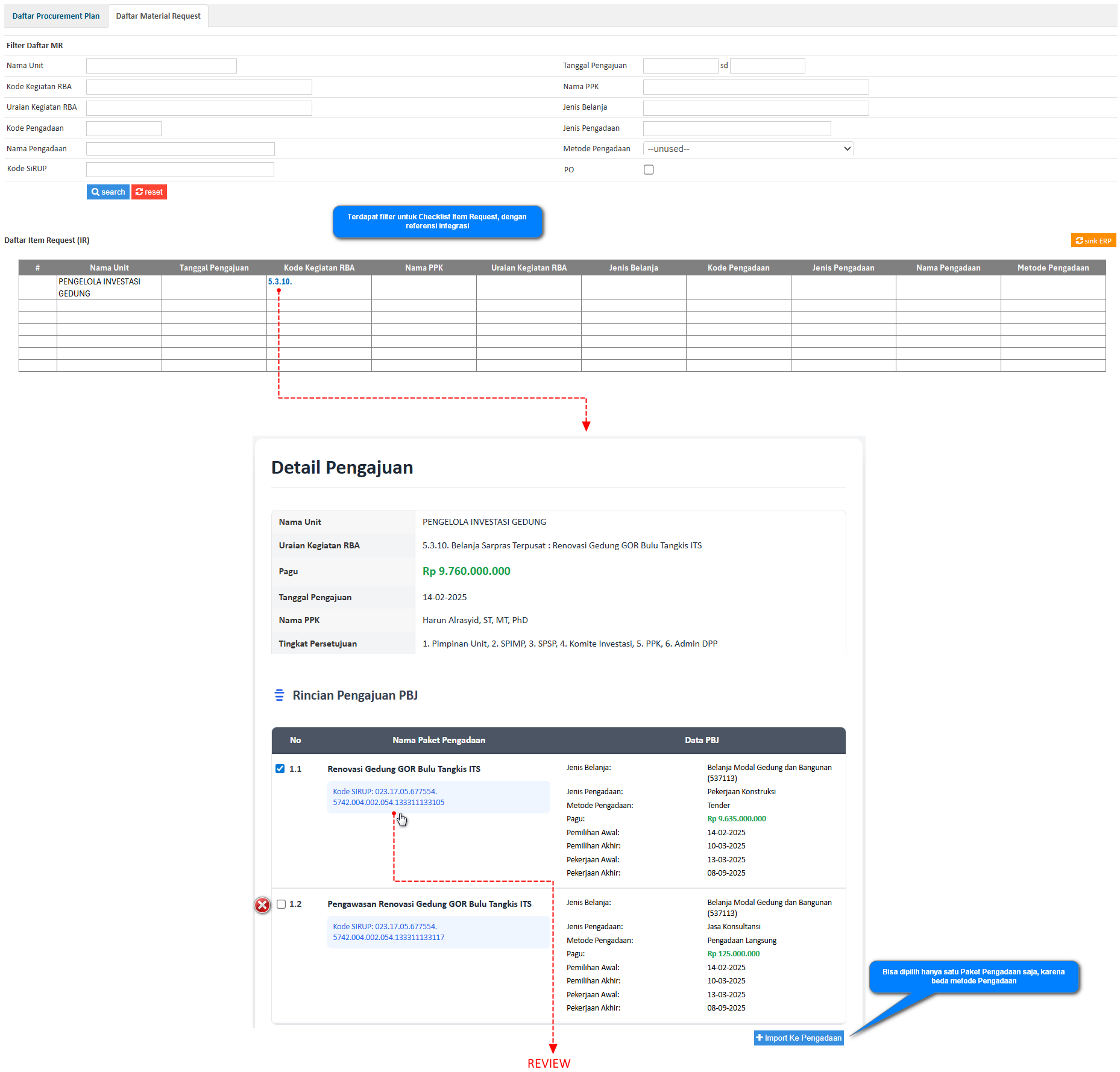Click the search button with magnifier

(x=108, y=192)
